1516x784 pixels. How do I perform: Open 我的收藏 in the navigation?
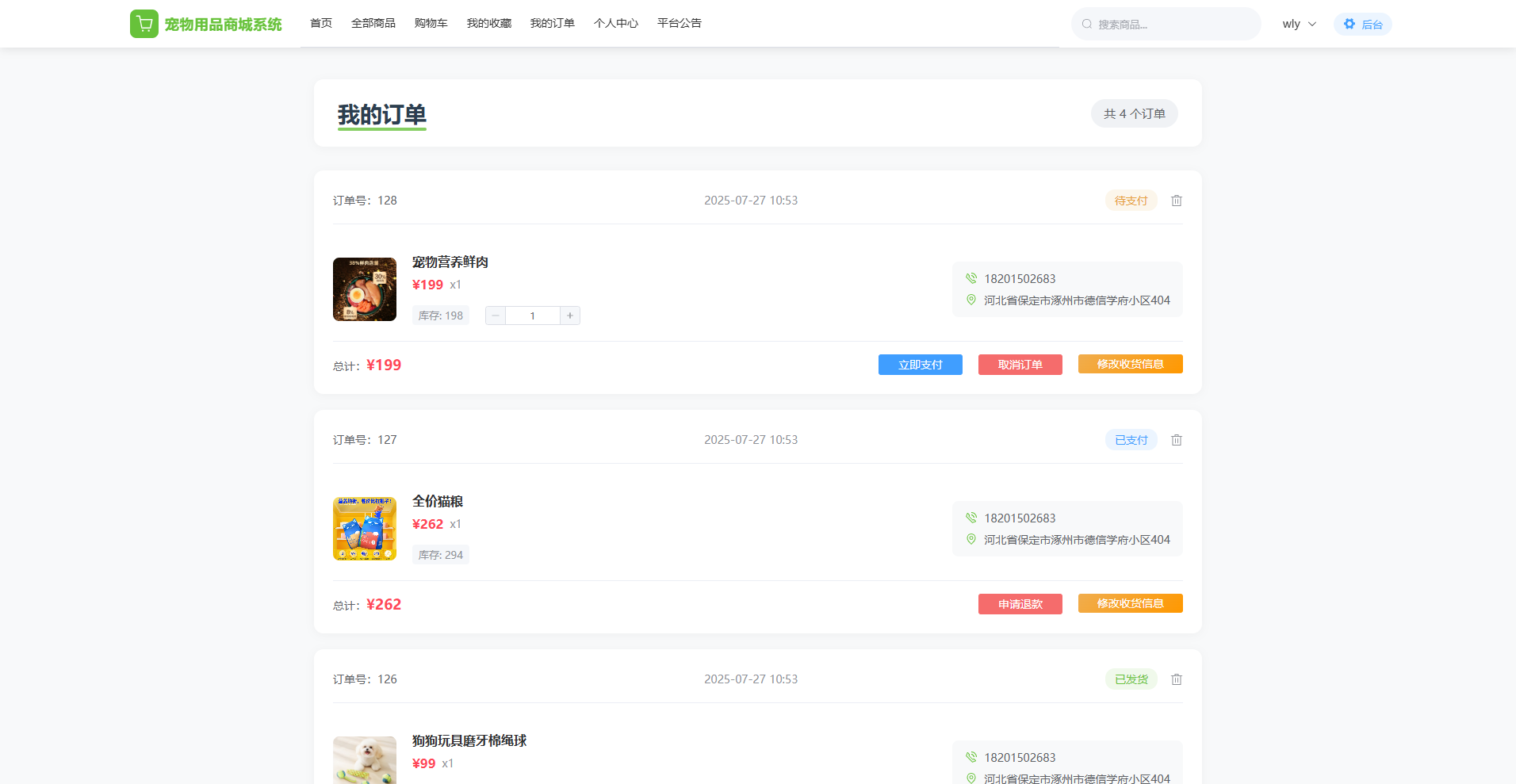pos(489,23)
